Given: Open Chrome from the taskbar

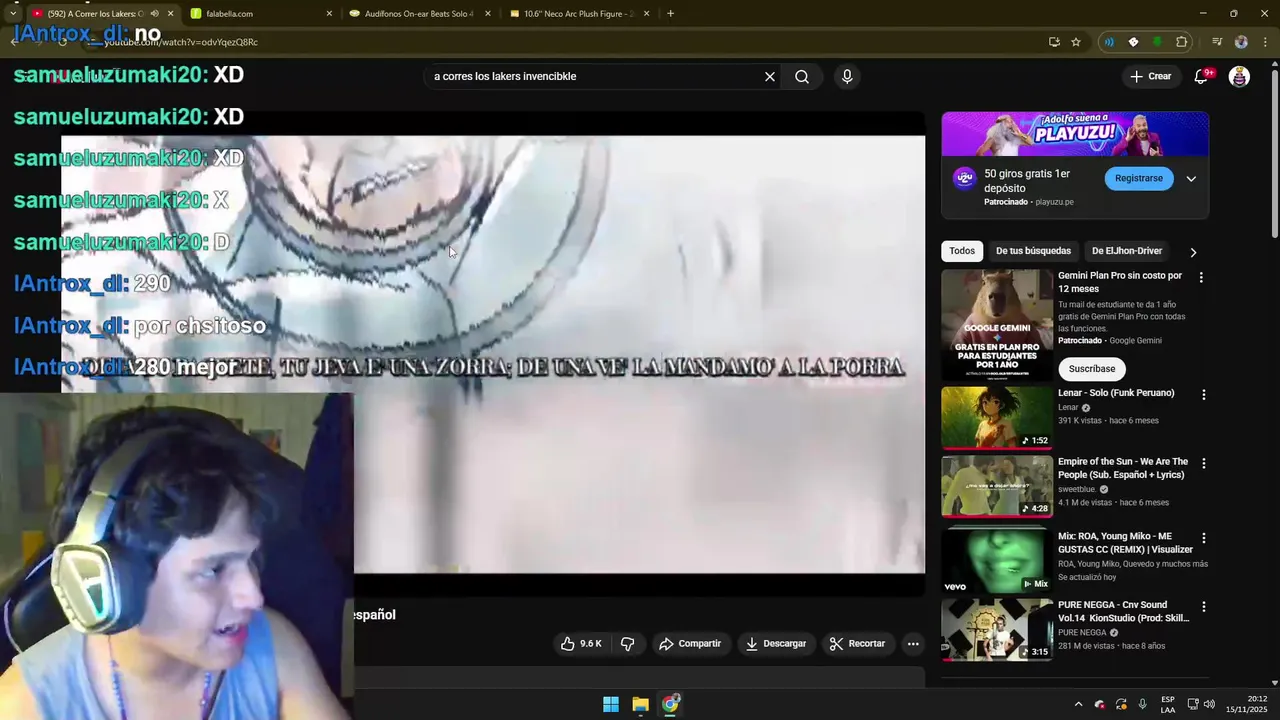Looking at the screenshot, I should pos(670,704).
